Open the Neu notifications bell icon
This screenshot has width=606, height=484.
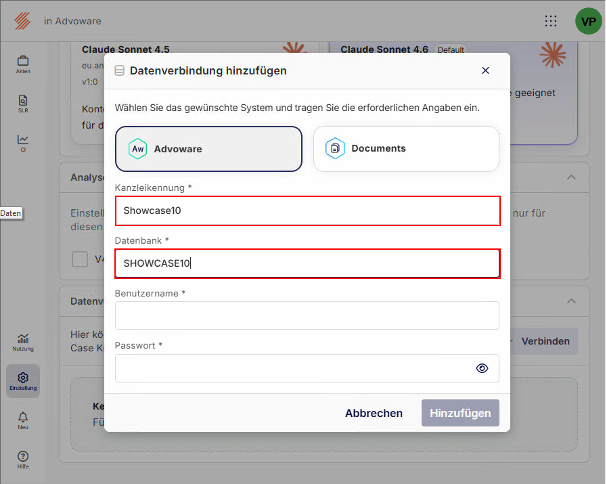click(23, 420)
